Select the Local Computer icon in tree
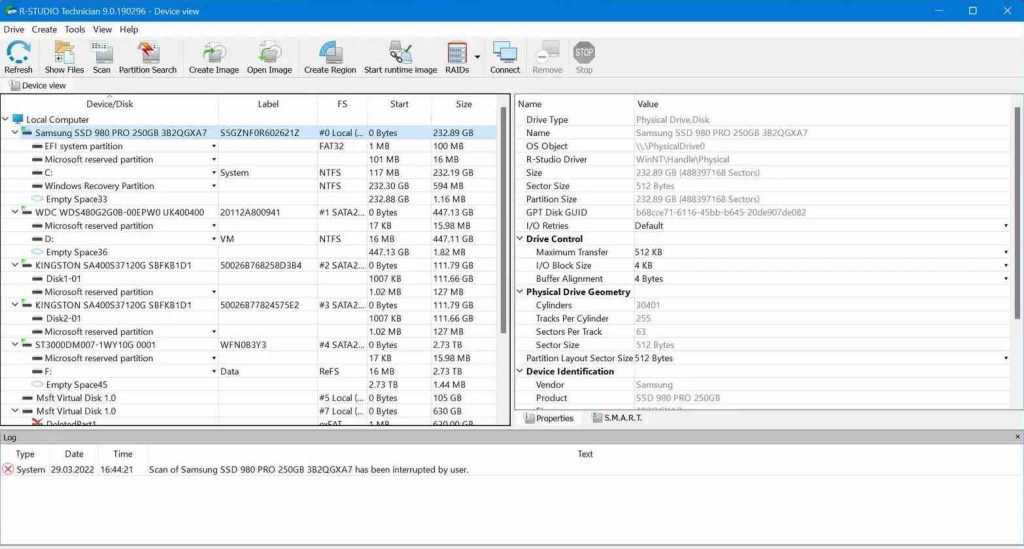The height and width of the screenshot is (549, 1024). point(18,119)
